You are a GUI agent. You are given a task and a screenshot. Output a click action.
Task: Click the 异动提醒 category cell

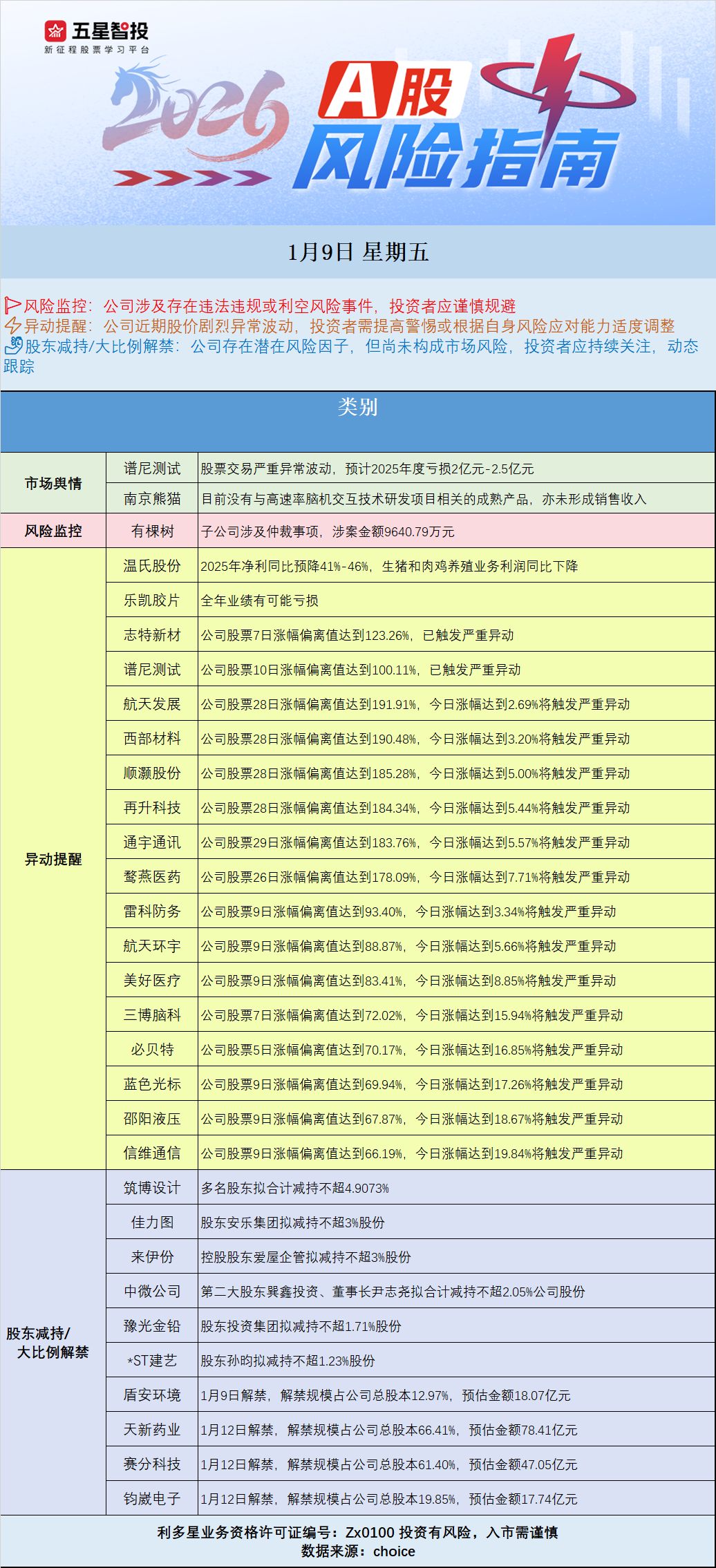[x=53, y=859]
